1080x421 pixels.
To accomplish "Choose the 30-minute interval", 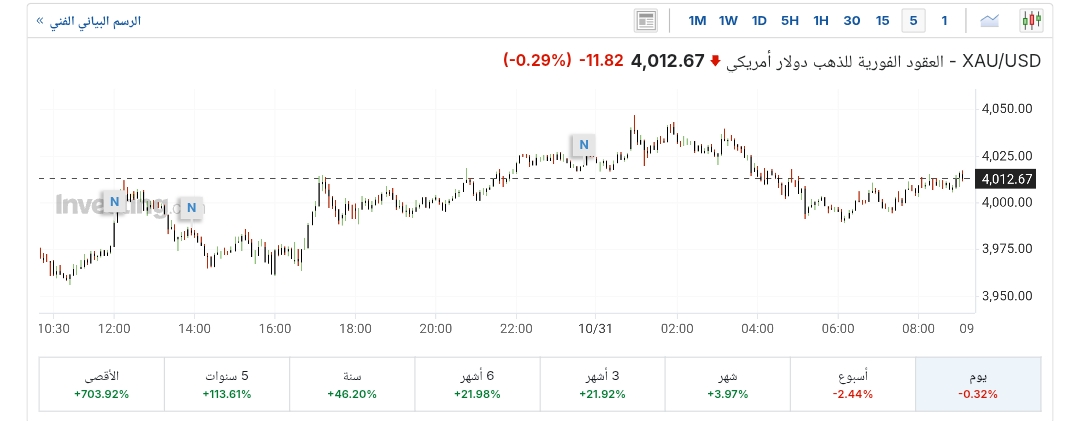I will [852, 20].
